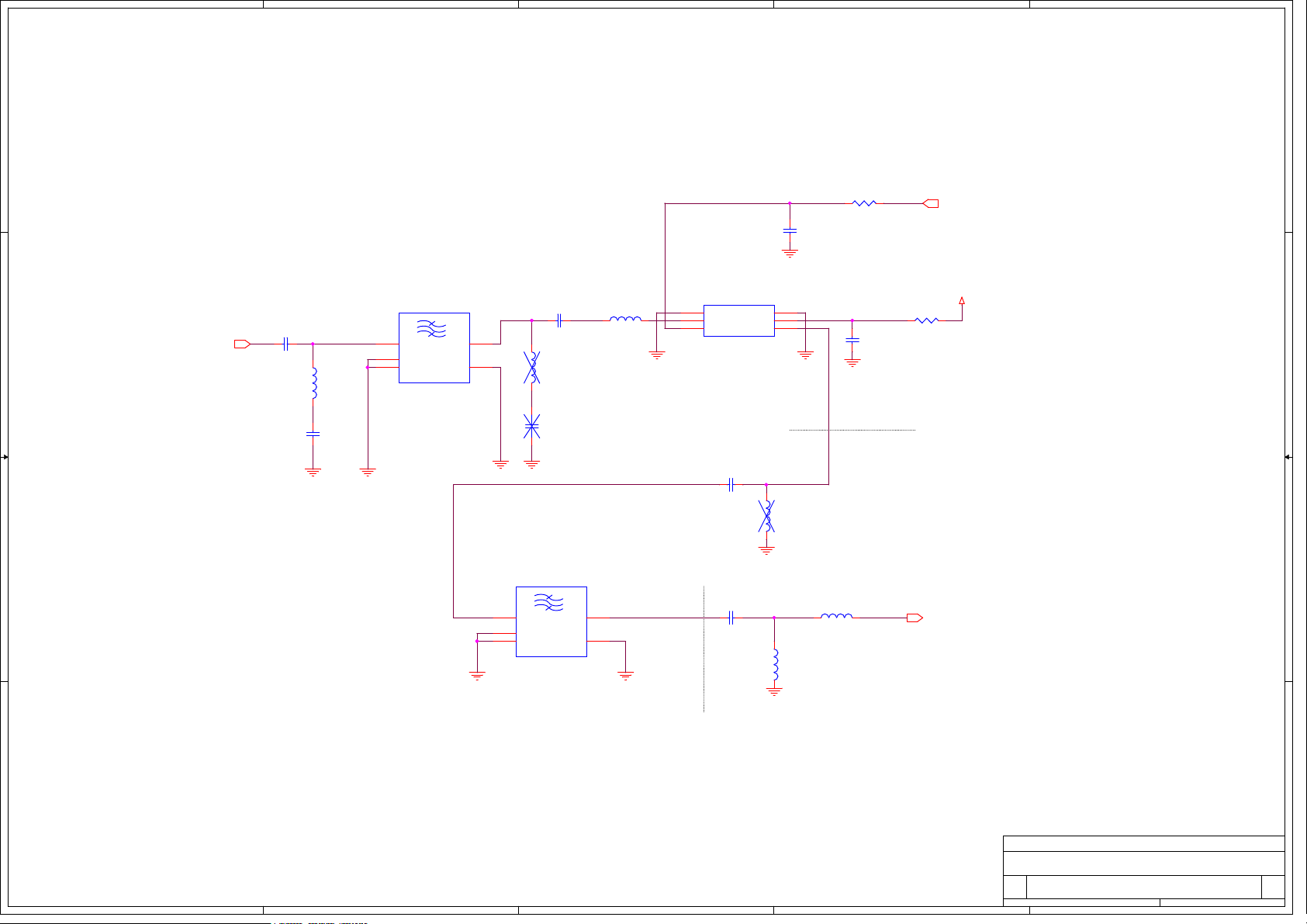Image resolution: width=1307 pixels, height=924 pixels.
Task: Select the crossed-out inductor on the return wire
Action: pyautogui.click(x=766, y=517)
